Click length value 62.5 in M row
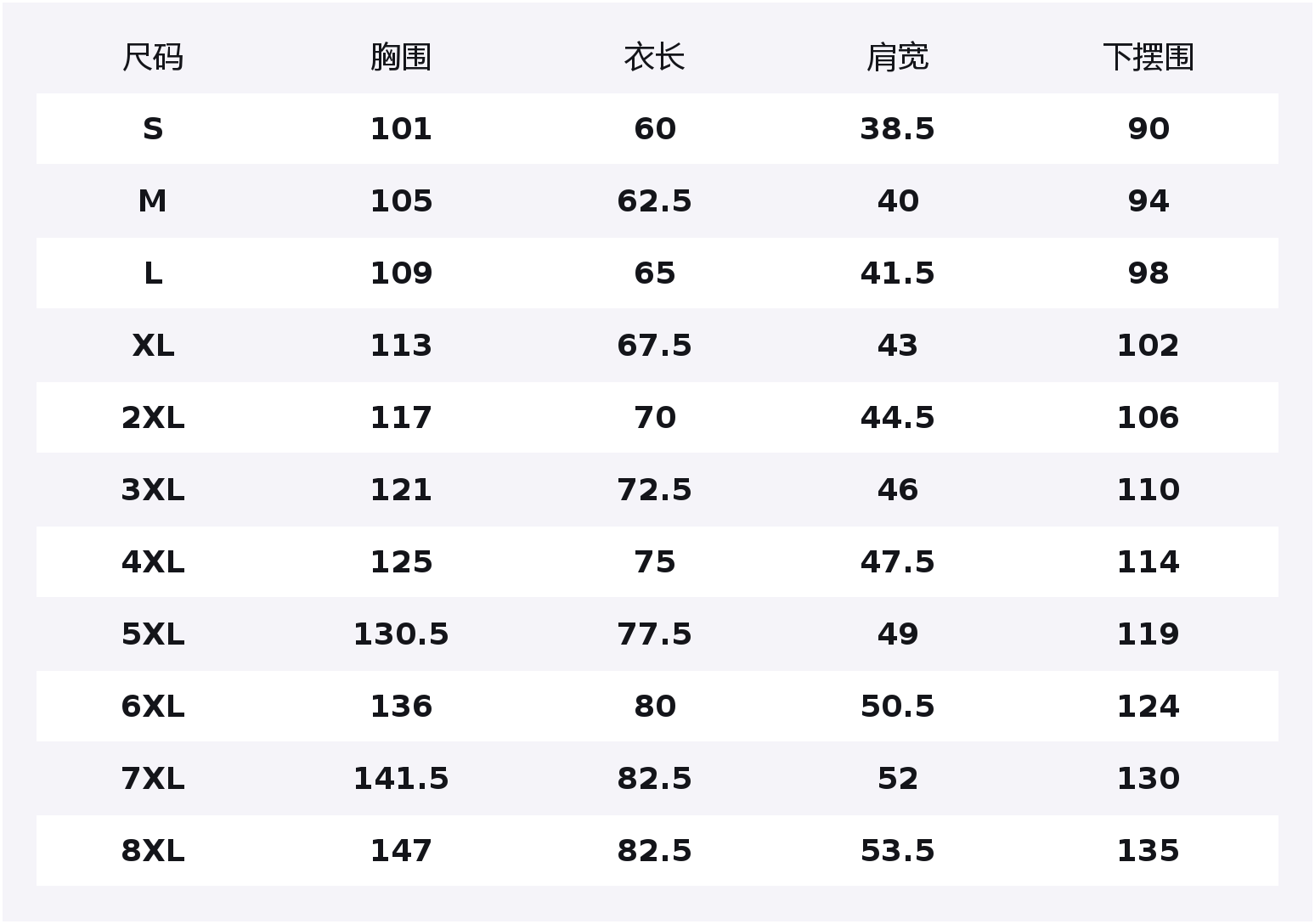The width and height of the screenshot is (1315, 924). (x=654, y=201)
